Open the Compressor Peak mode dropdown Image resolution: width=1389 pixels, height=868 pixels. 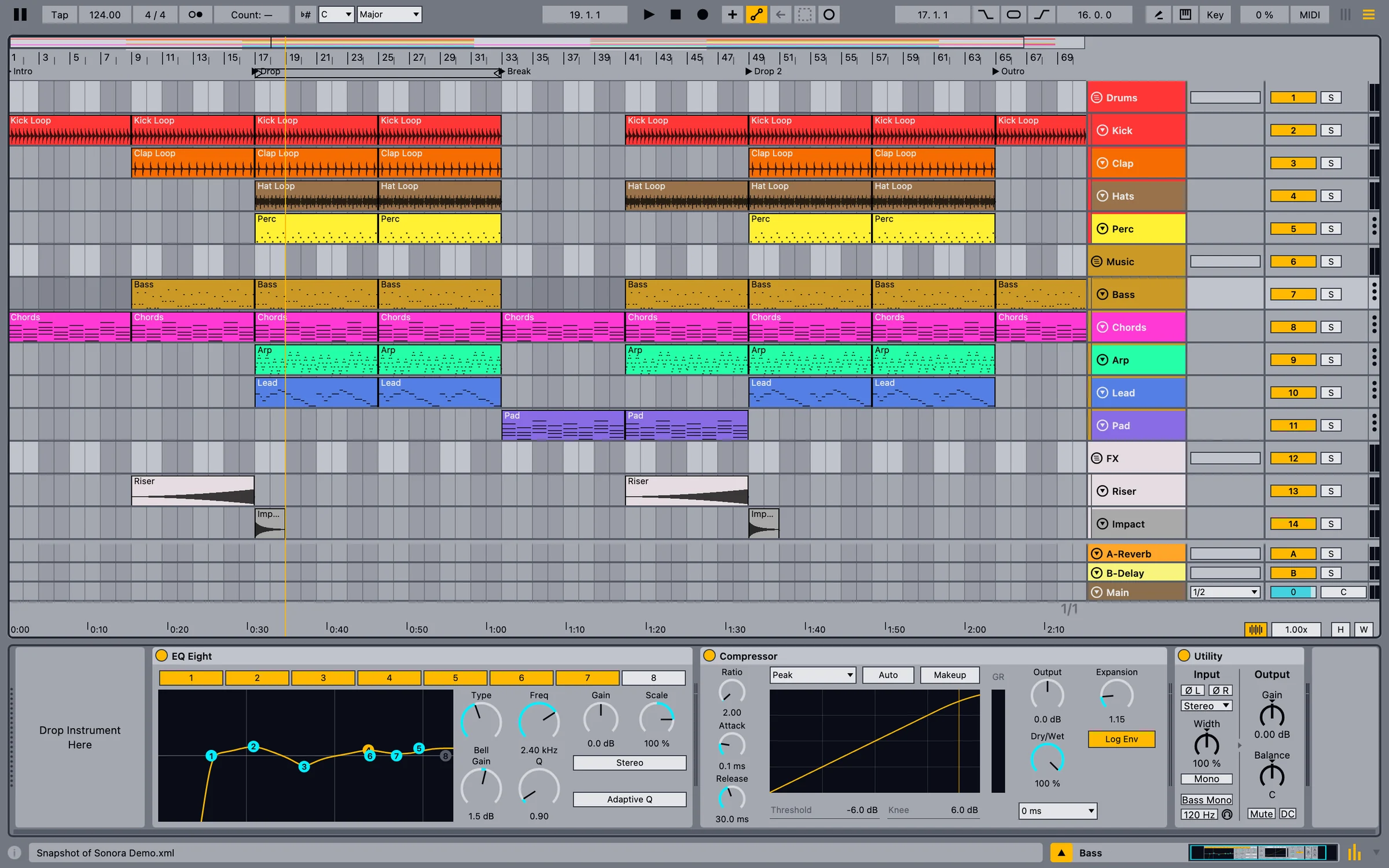coord(813,675)
